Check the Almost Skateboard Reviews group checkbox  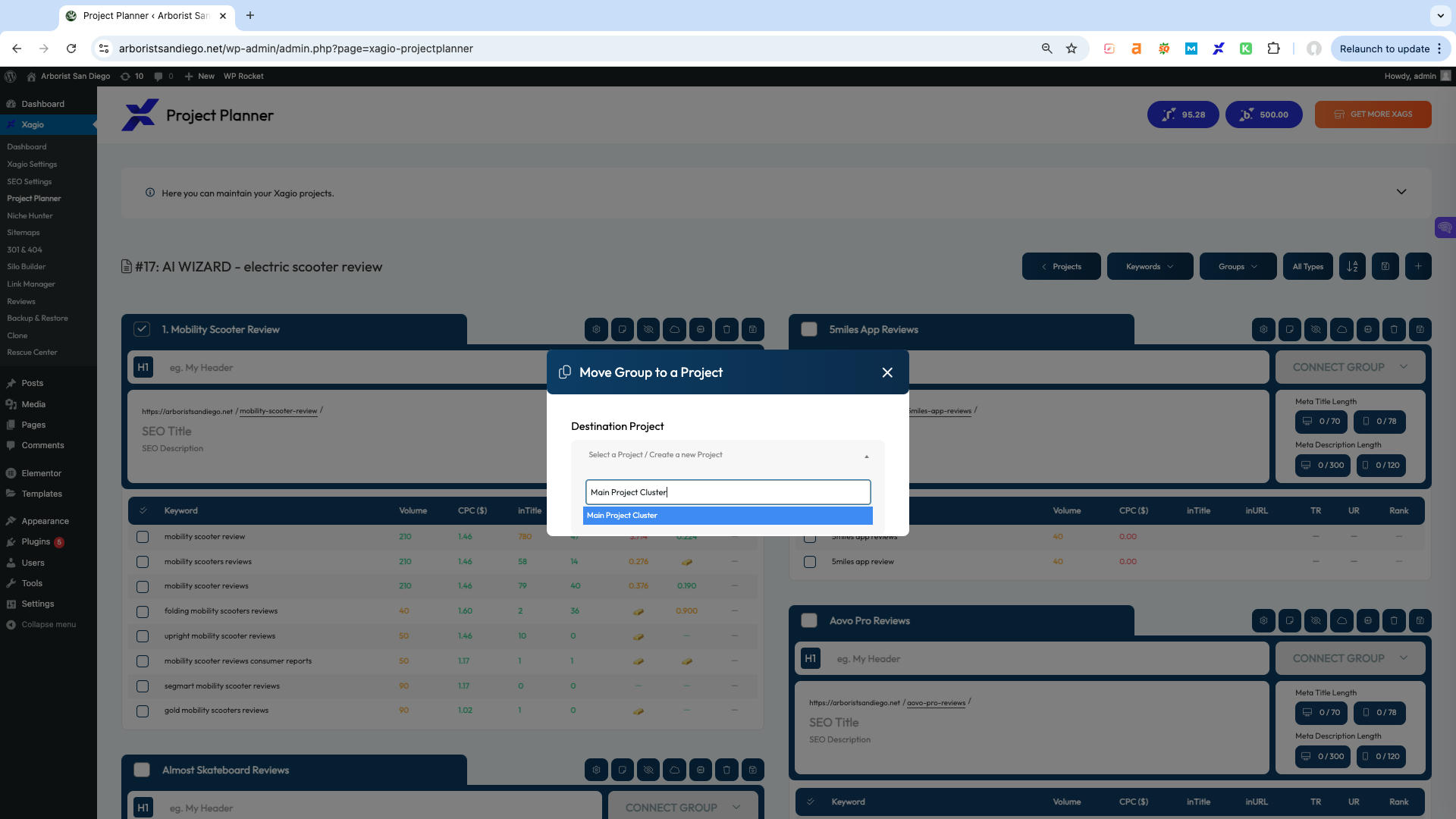tap(142, 770)
